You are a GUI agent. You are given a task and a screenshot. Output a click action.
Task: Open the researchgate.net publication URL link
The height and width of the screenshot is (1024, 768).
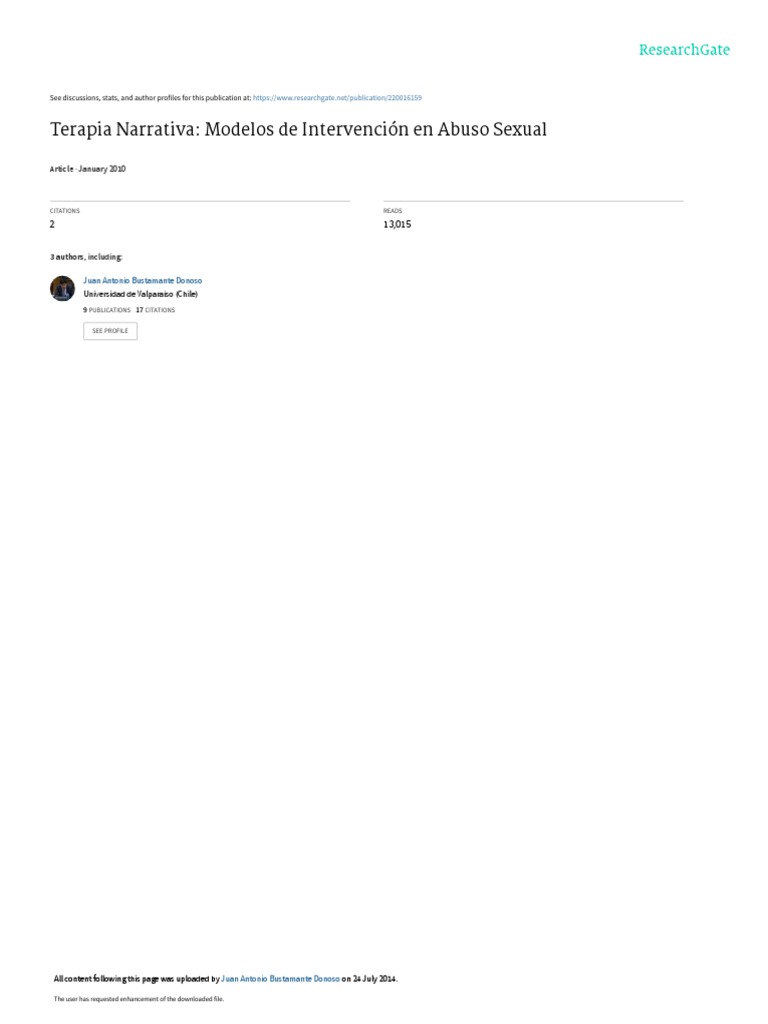click(x=337, y=98)
